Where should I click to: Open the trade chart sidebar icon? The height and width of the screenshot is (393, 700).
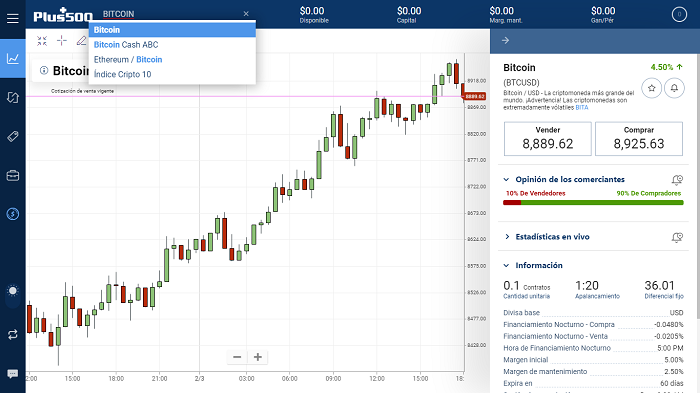pyautogui.click(x=12, y=59)
